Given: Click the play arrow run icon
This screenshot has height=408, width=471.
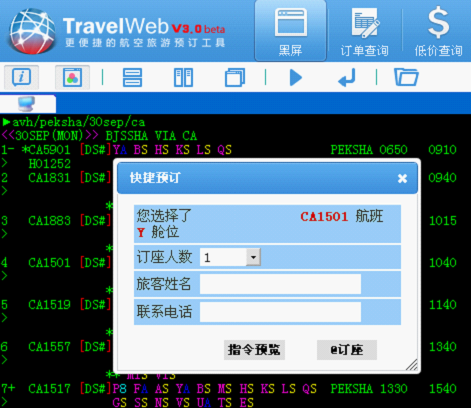Looking at the screenshot, I should click(x=296, y=78).
